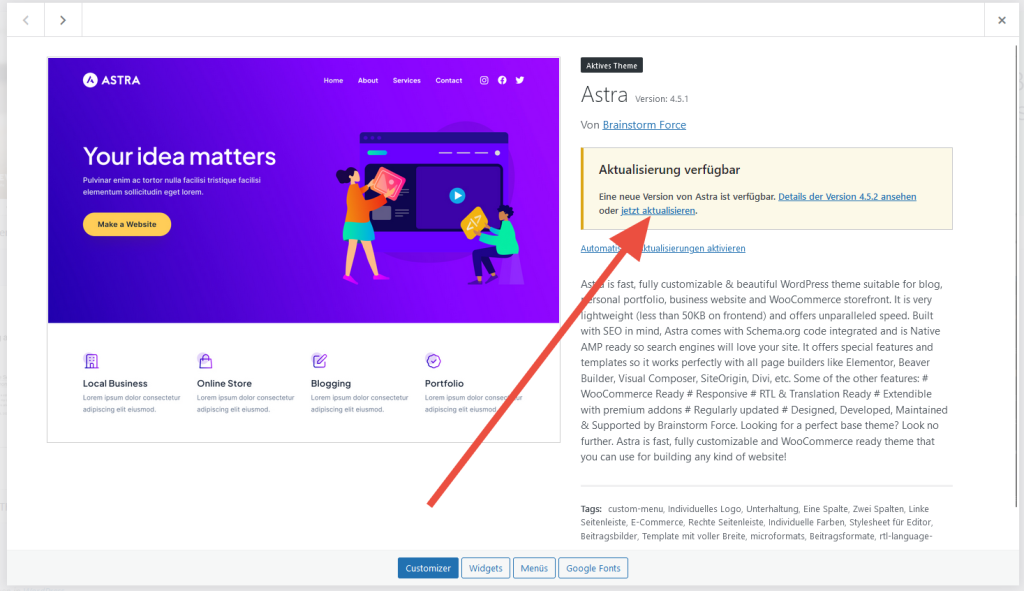Image resolution: width=1024 pixels, height=591 pixels.
Task: Click the Twitter icon in the preview header
Action: [519, 80]
